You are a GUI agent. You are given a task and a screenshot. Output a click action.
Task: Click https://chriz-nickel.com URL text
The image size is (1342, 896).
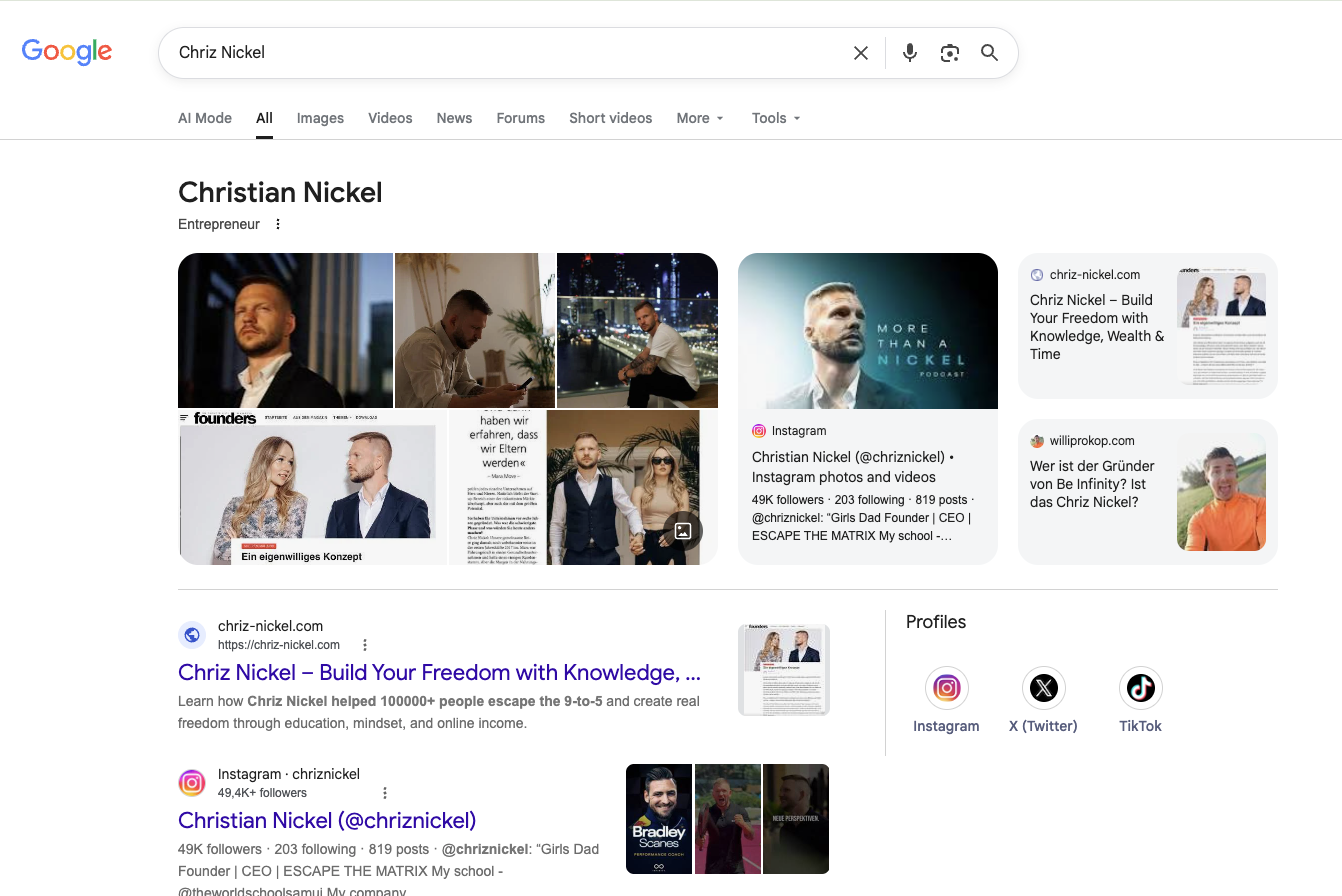click(x=279, y=645)
